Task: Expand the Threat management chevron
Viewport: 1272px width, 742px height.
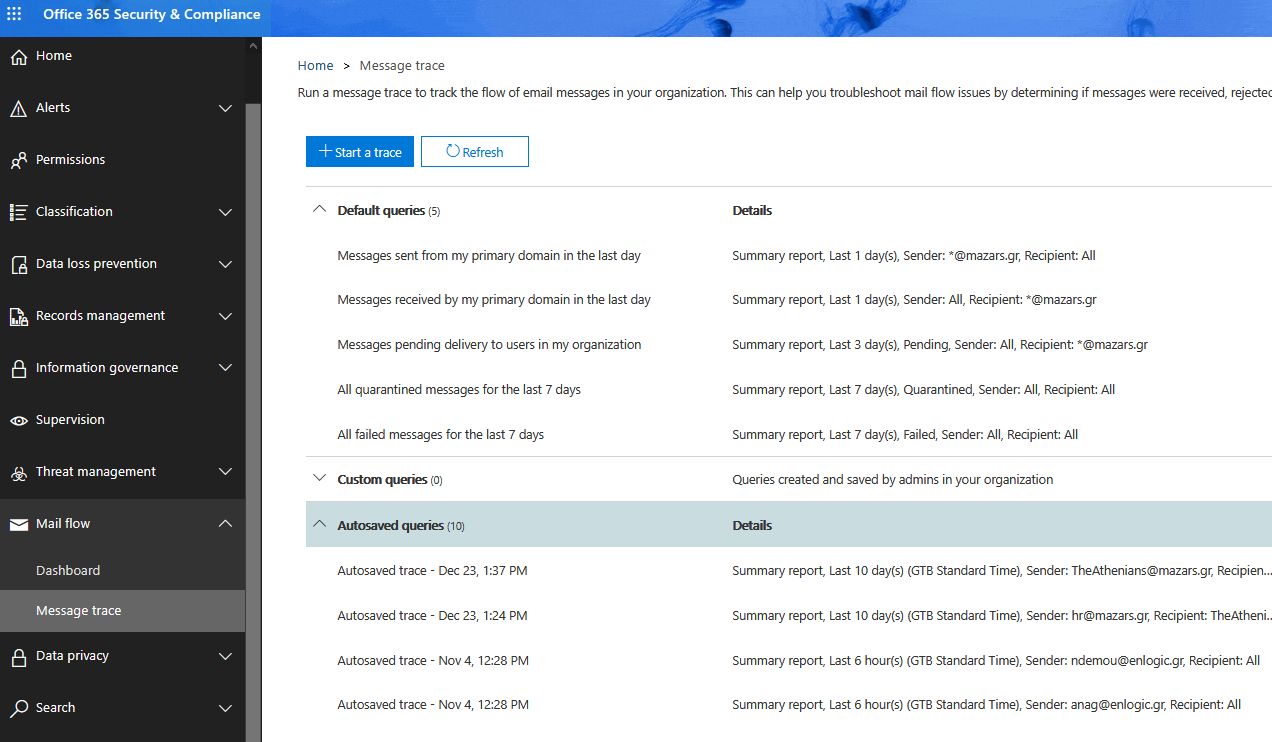Action: [x=225, y=472]
